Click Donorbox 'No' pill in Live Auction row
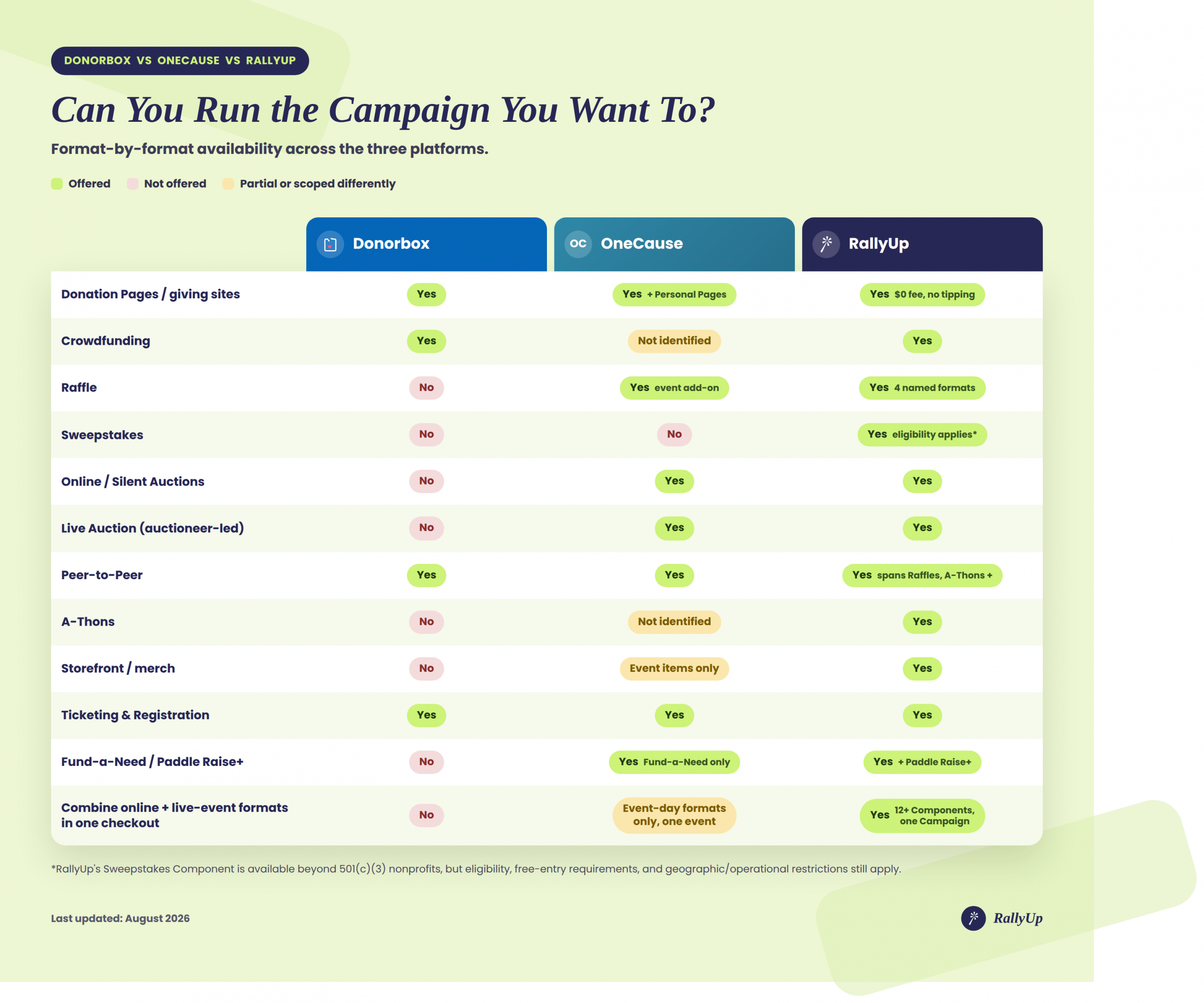The height and width of the screenshot is (1003, 1204). 427,528
